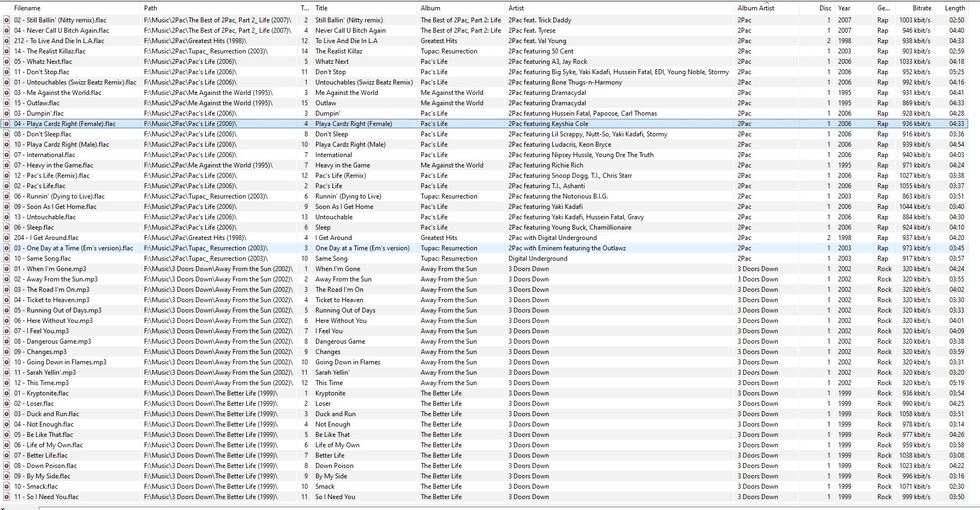
Task: Click the file icon beside '09 - Changes.mp3'
Action: point(7,352)
